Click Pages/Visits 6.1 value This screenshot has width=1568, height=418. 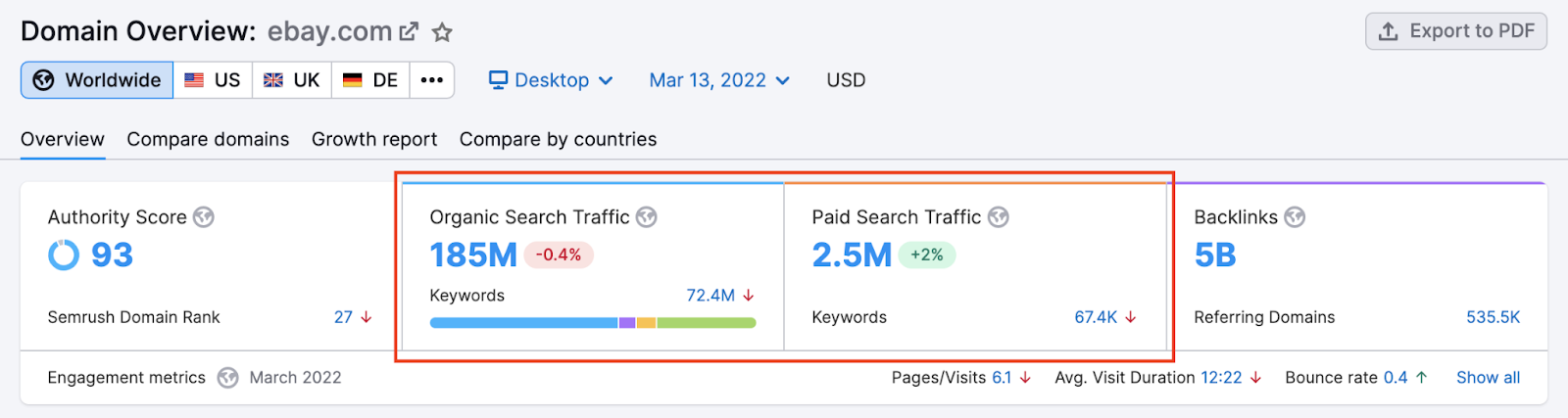point(1002,378)
